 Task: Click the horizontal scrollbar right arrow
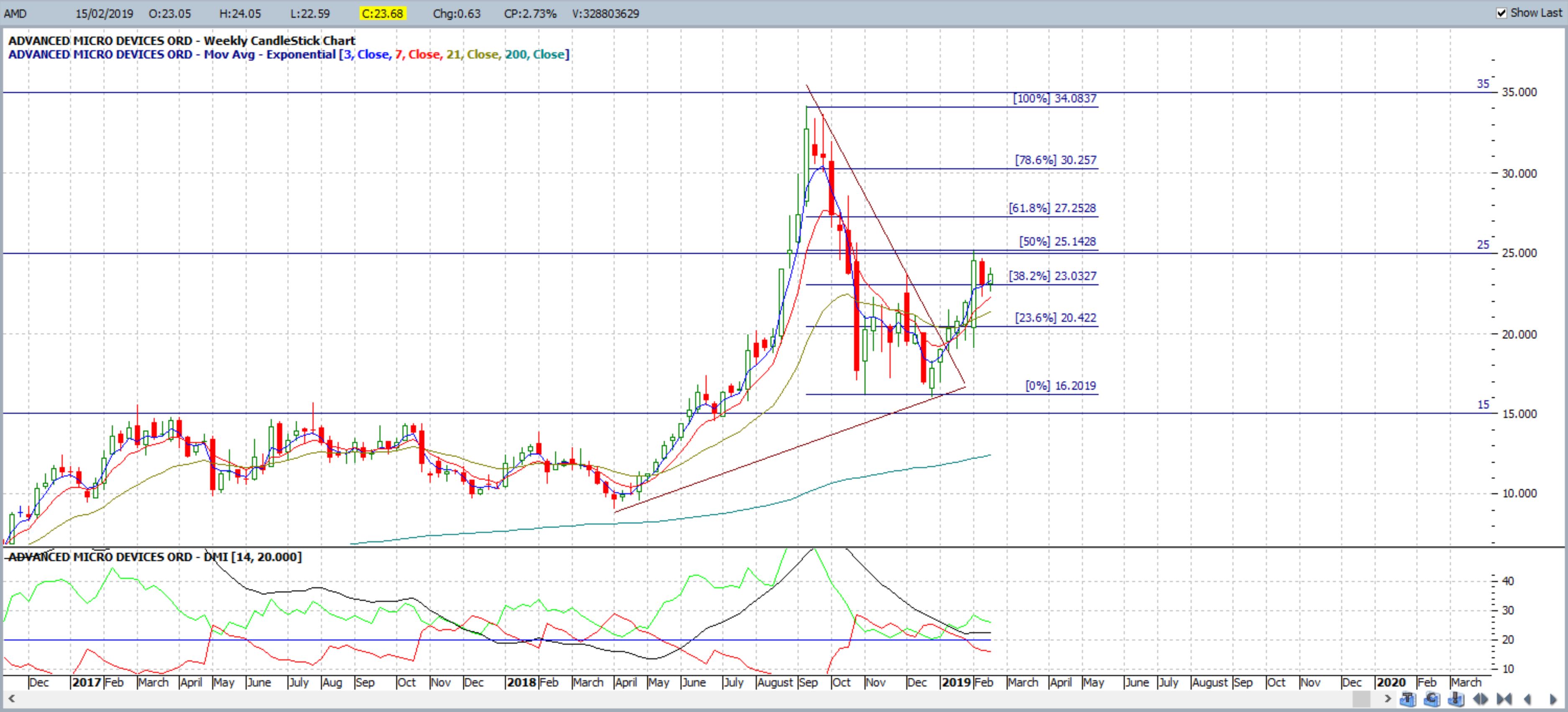coord(1388,699)
